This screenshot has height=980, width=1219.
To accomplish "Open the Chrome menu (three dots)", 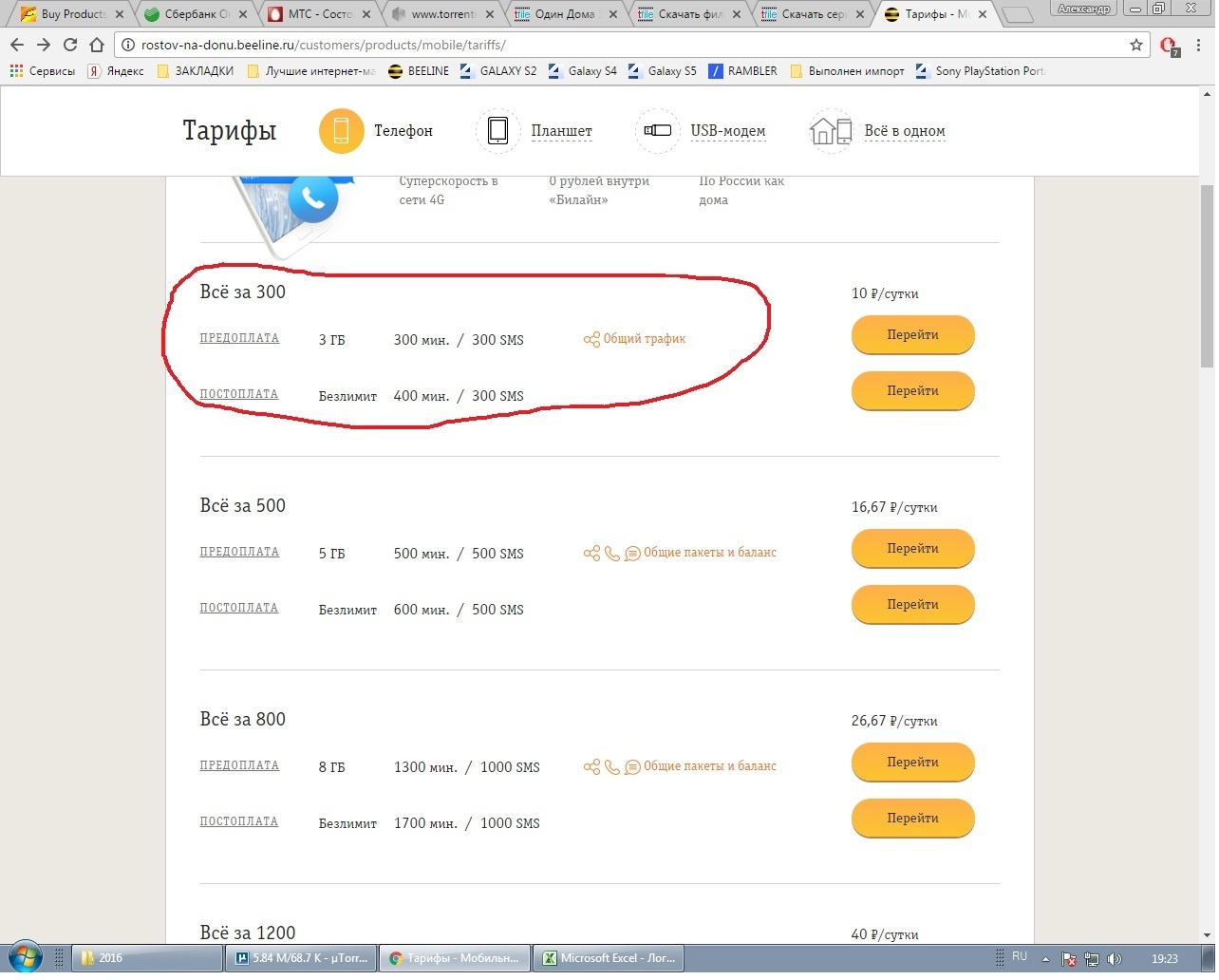I will pos(1199,45).
